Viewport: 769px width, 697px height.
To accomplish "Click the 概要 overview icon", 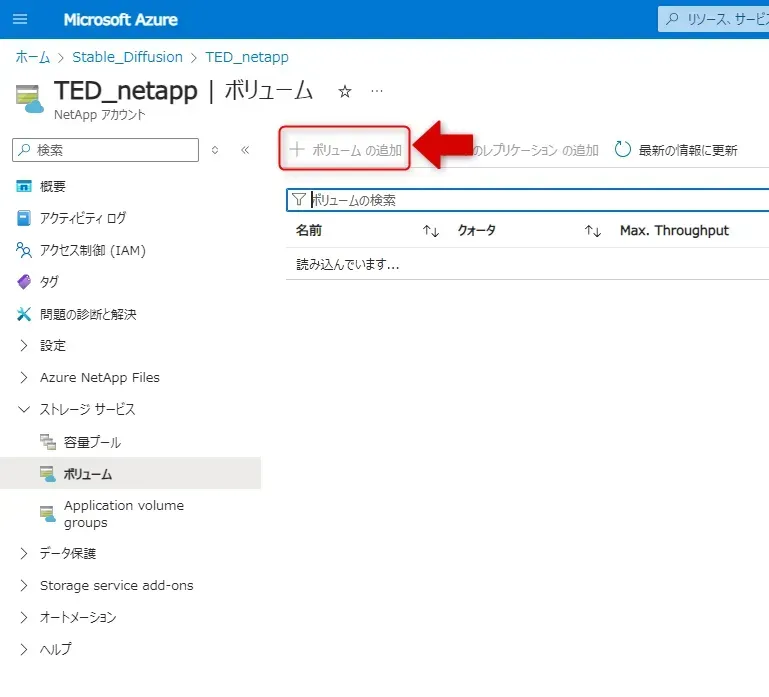I will point(24,186).
